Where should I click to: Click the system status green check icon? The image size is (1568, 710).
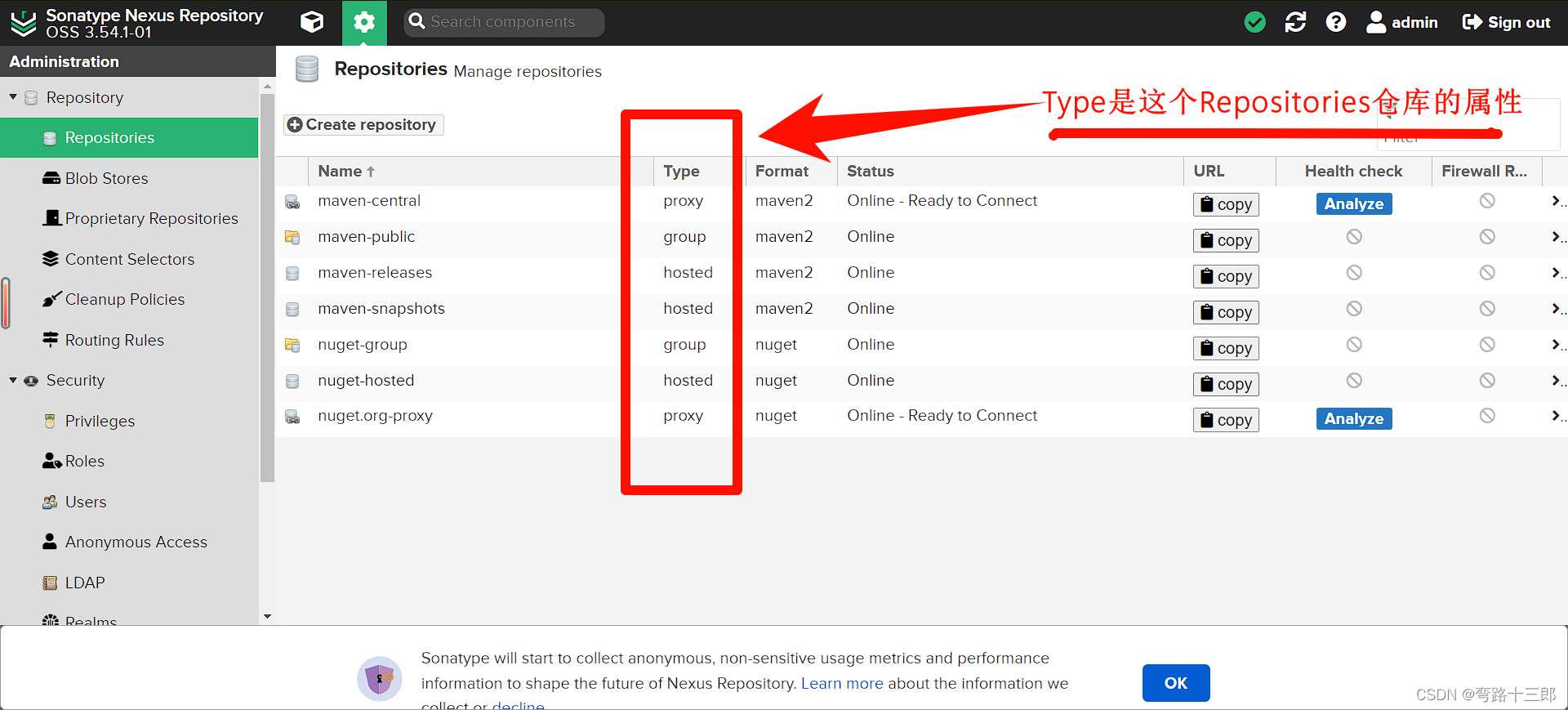click(1255, 22)
